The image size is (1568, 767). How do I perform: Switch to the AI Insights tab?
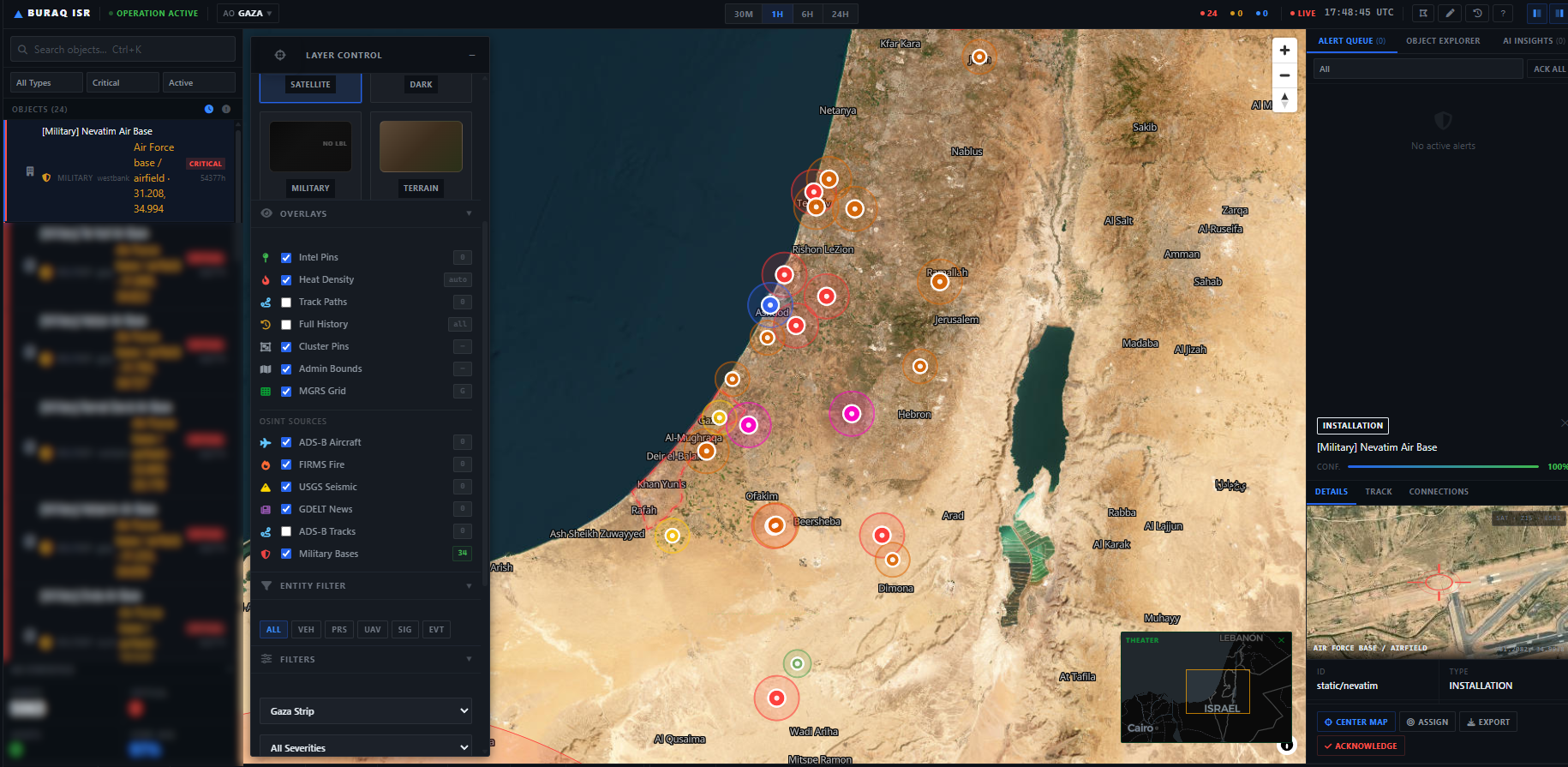click(1534, 41)
